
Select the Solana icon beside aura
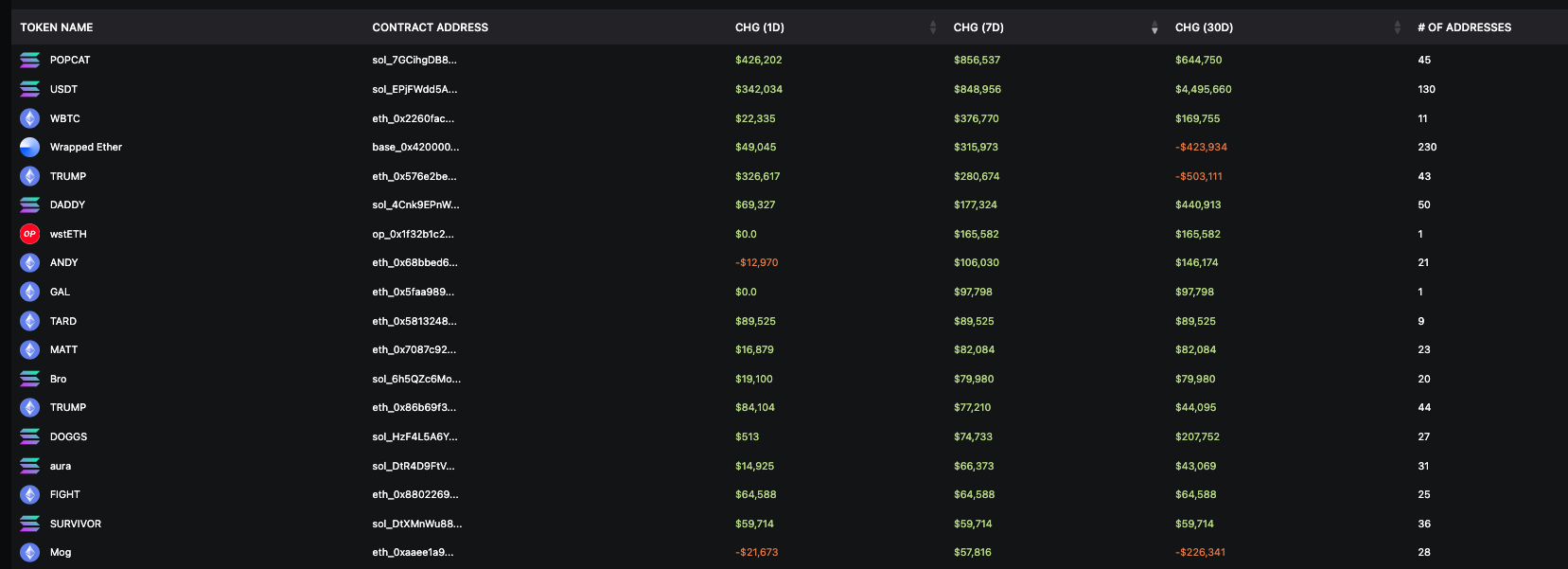click(30, 466)
